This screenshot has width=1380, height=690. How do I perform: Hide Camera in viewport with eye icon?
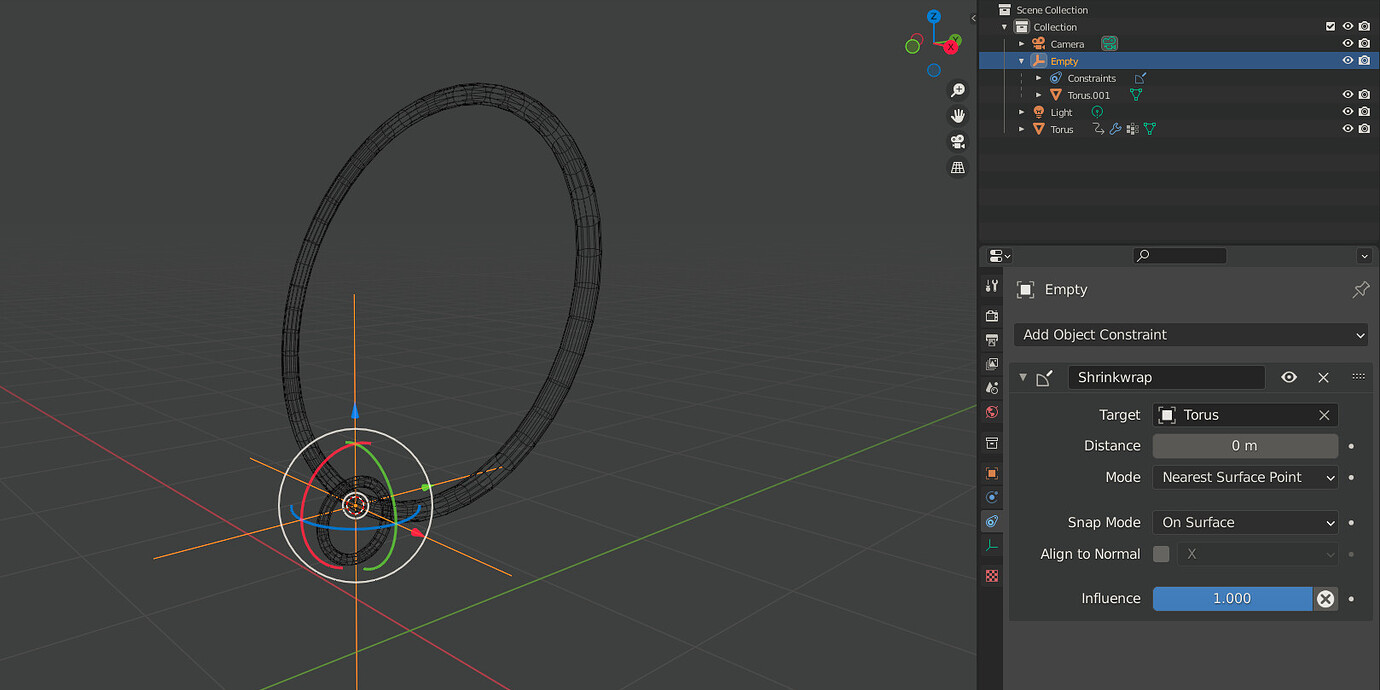point(1347,44)
